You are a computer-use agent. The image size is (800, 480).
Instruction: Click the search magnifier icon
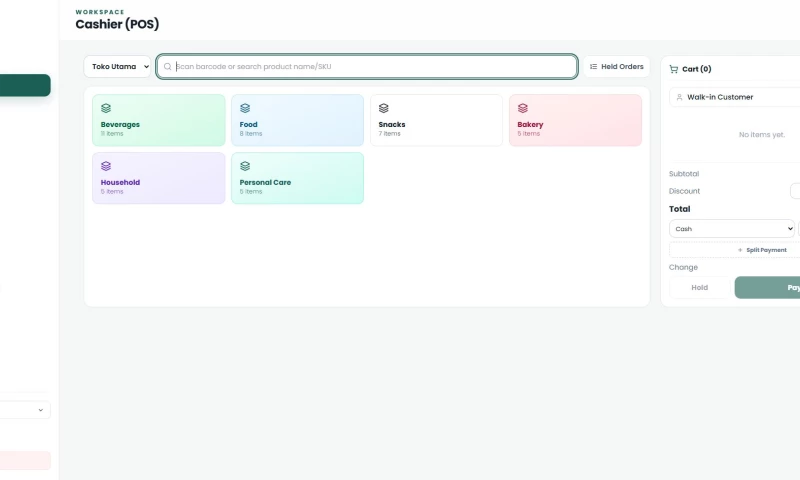(x=167, y=67)
